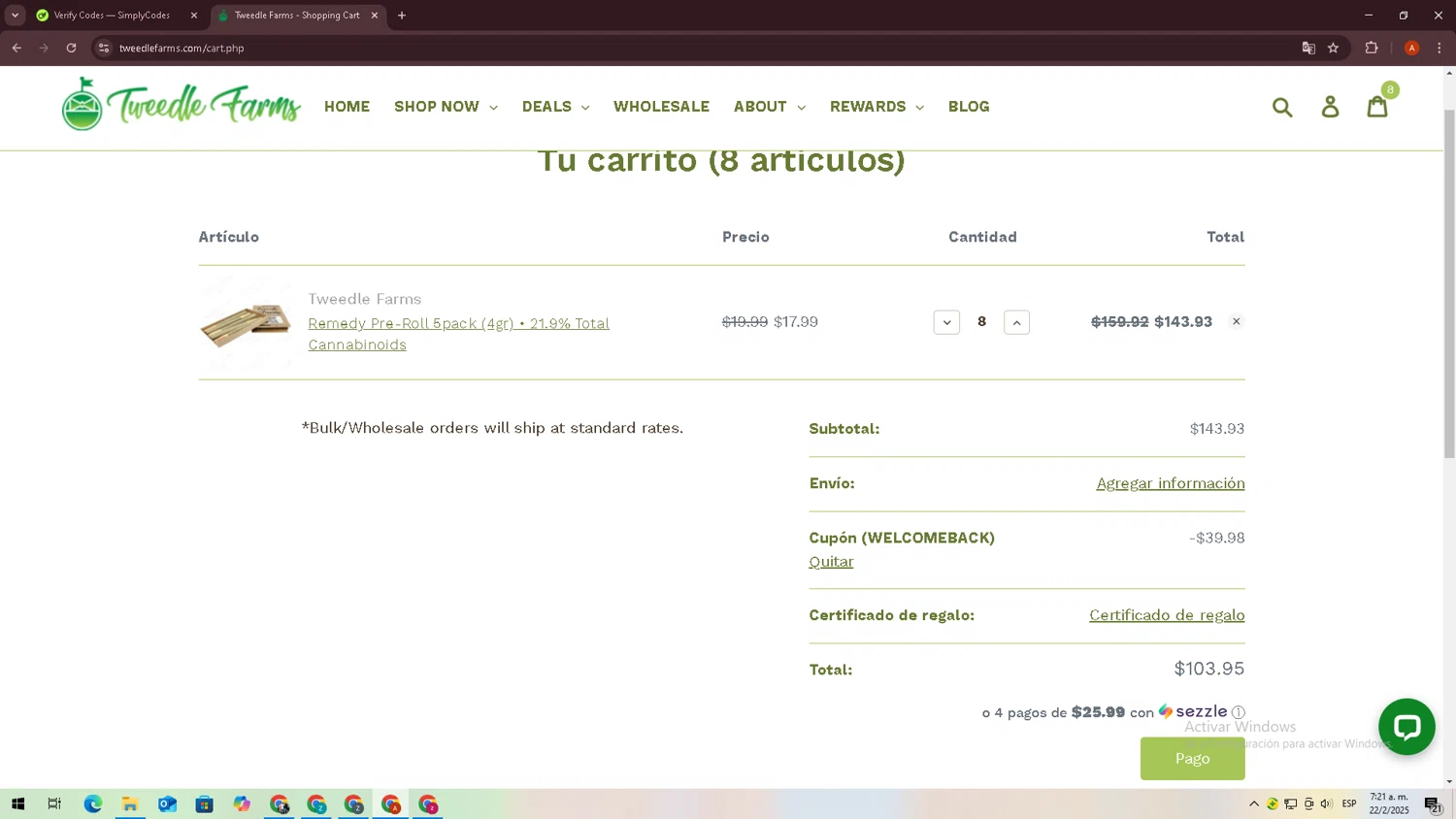Go back with the browser back arrow
Screen dimensions: 1456x819
[x=17, y=48]
